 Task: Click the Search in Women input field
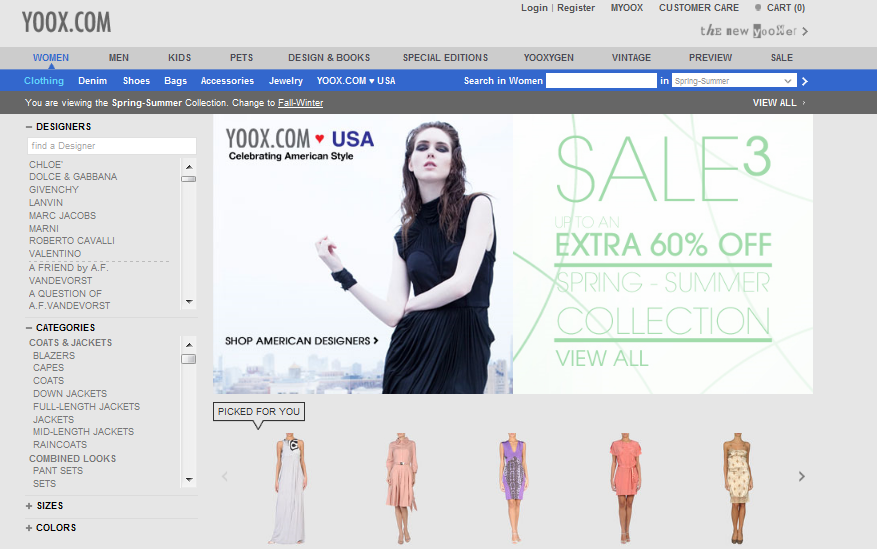pos(601,81)
